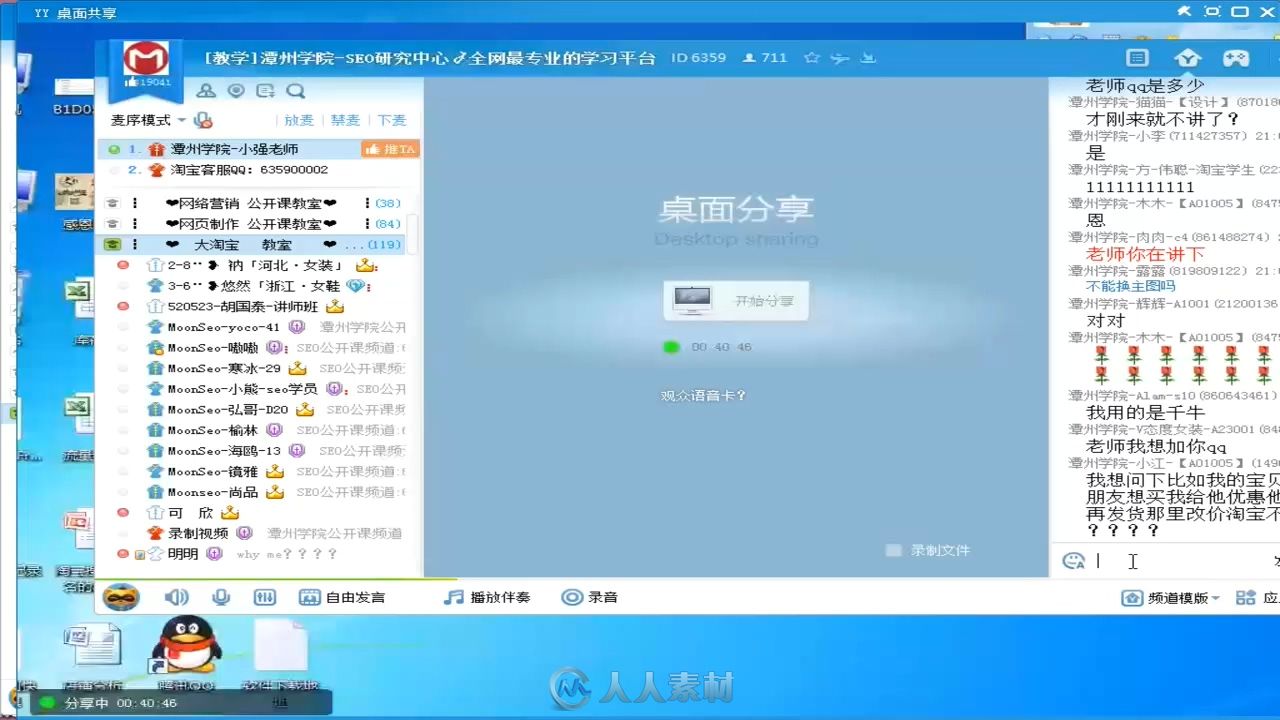Click the download tray icon after the airplane
Image resolution: width=1280 pixels, height=720 pixels.
click(x=868, y=58)
